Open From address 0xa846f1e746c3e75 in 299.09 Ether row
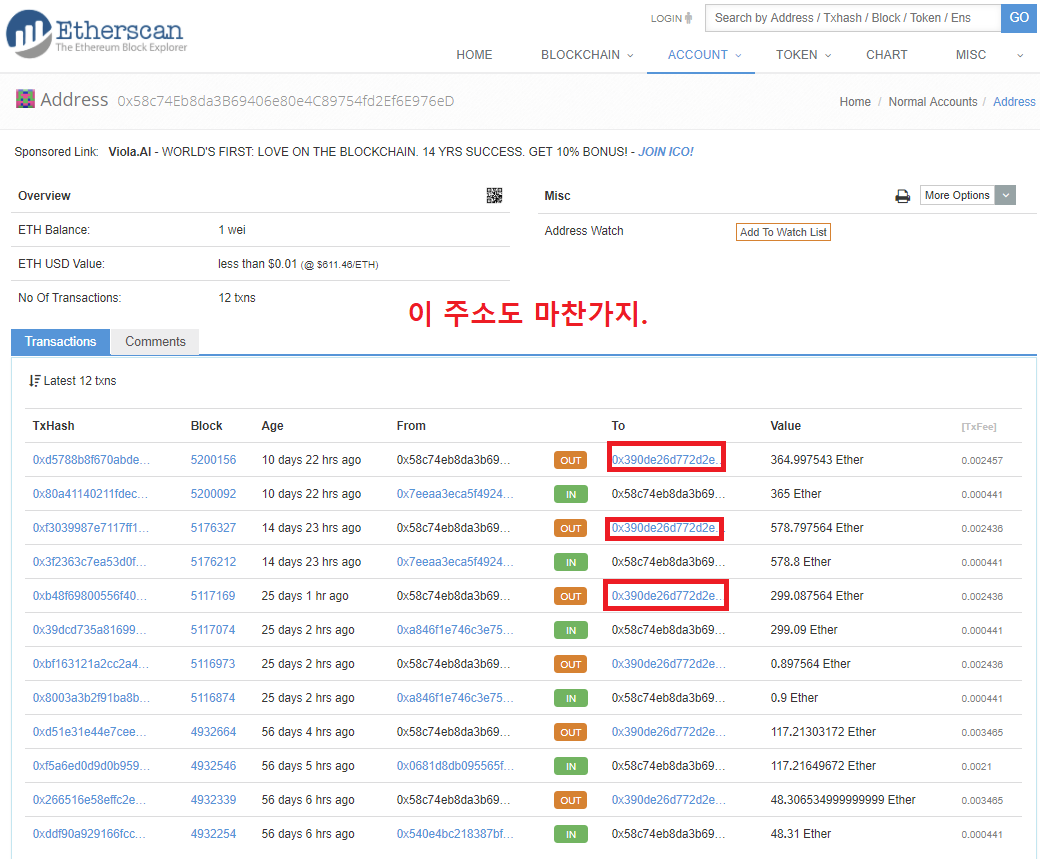This screenshot has width=1040, height=859. point(455,629)
